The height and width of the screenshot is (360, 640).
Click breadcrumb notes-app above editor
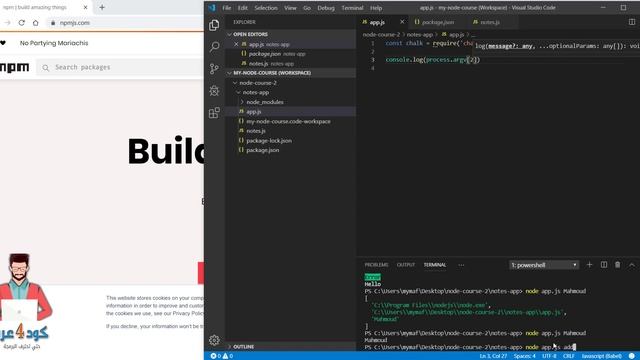420,35
